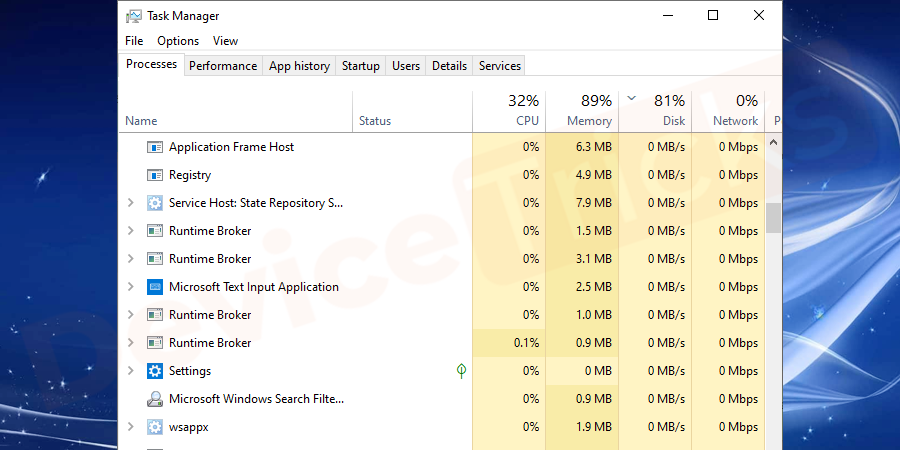The height and width of the screenshot is (450, 900).
Task: Click the Microsoft Text Input Application keyboard icon
Action: click(x=155, y=287)
